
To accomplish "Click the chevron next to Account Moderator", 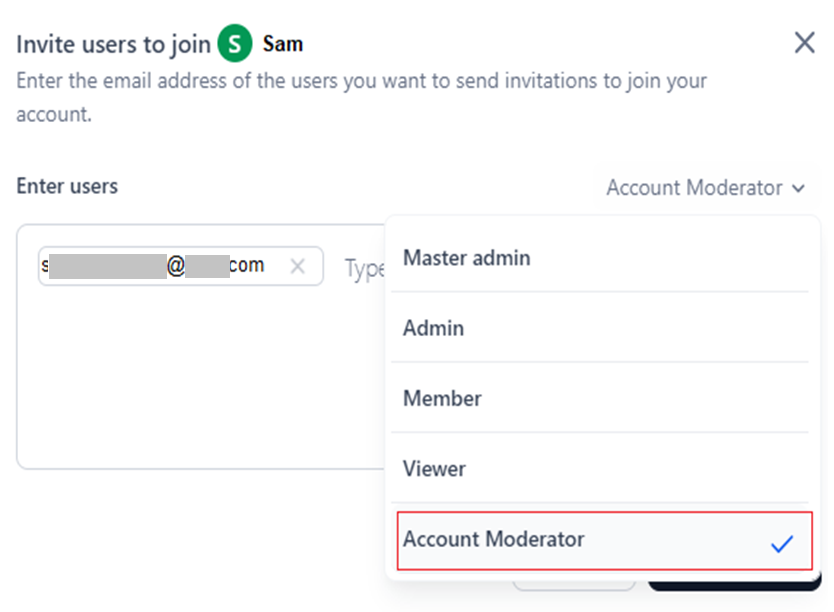I will (798, 188).
